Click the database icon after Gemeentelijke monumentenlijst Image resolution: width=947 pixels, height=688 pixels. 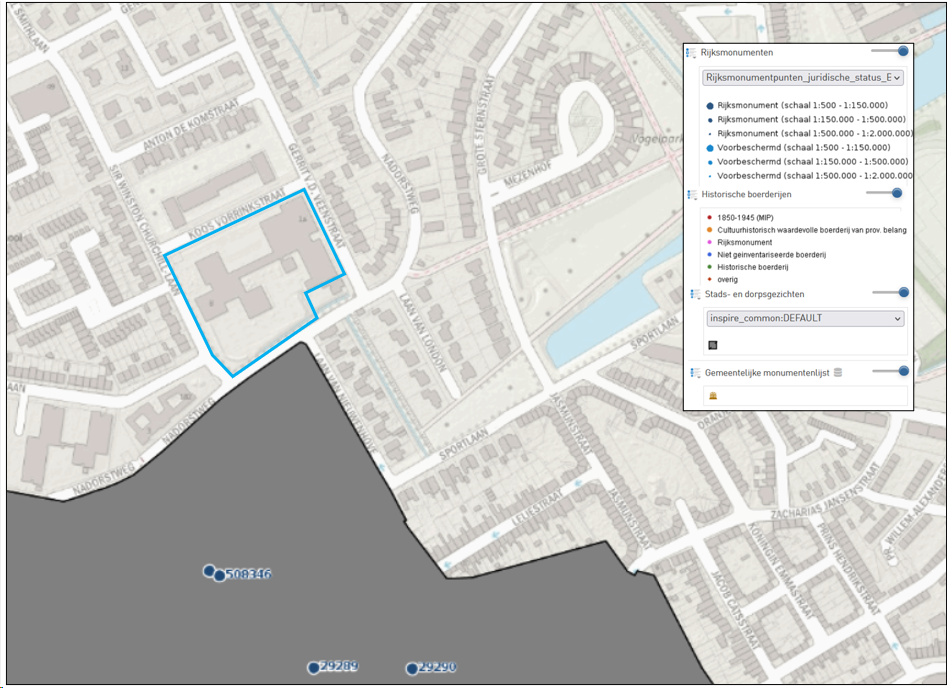coord(838,373)
